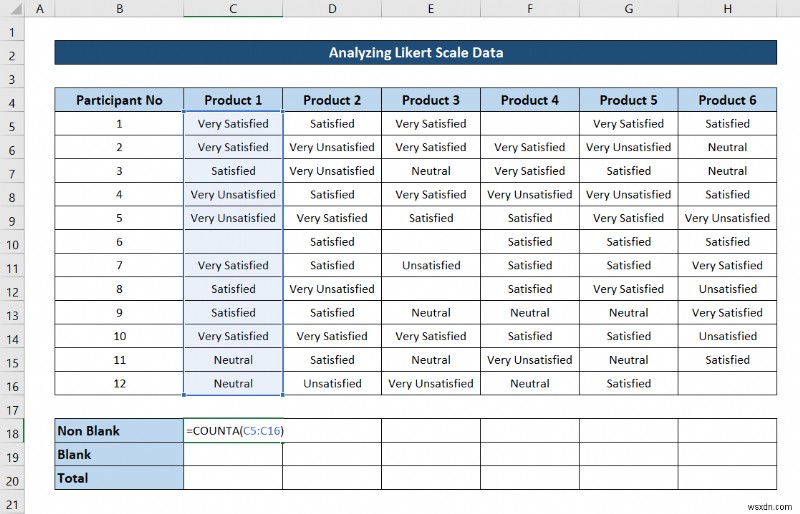Select participant number 1 cell
Screen dimensions: 800x514
119,124
